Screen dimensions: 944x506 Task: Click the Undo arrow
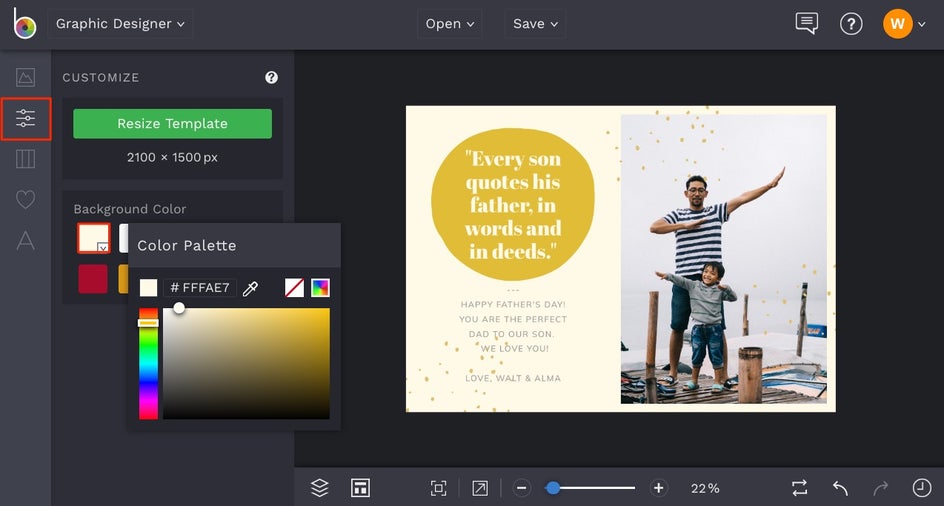coord(840,487)
